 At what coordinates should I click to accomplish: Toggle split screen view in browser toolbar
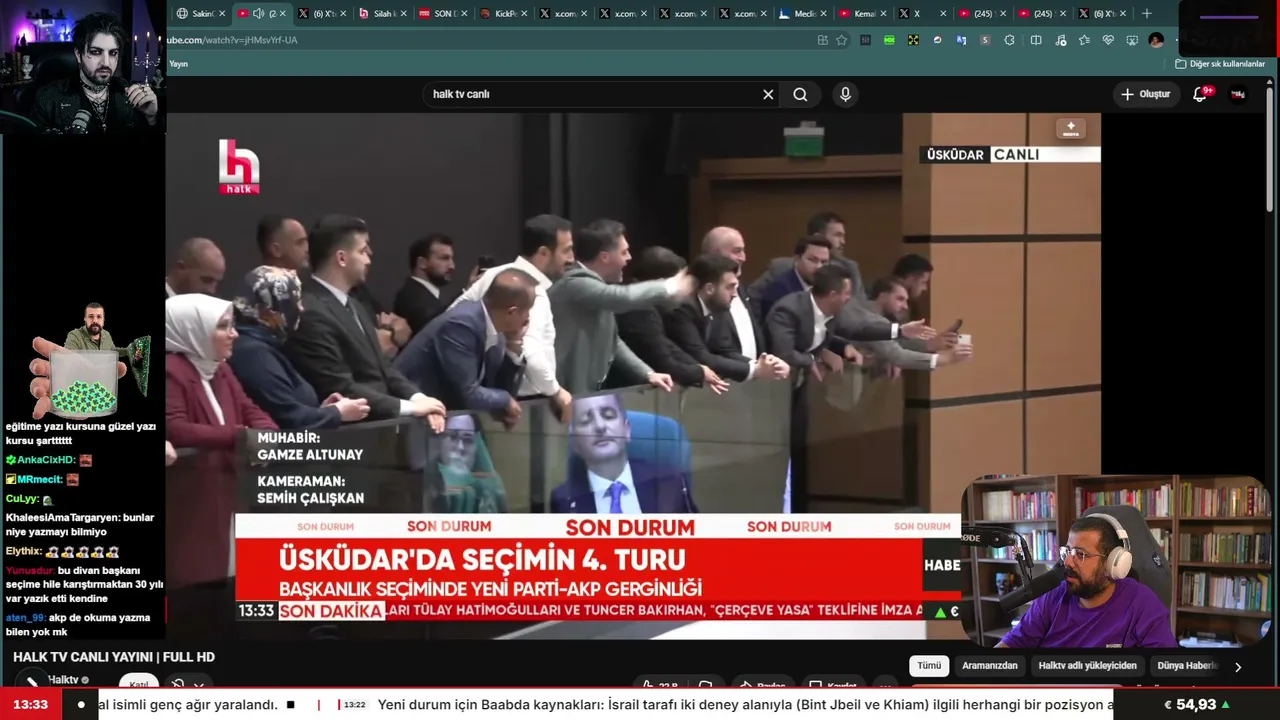[1036, 40]
